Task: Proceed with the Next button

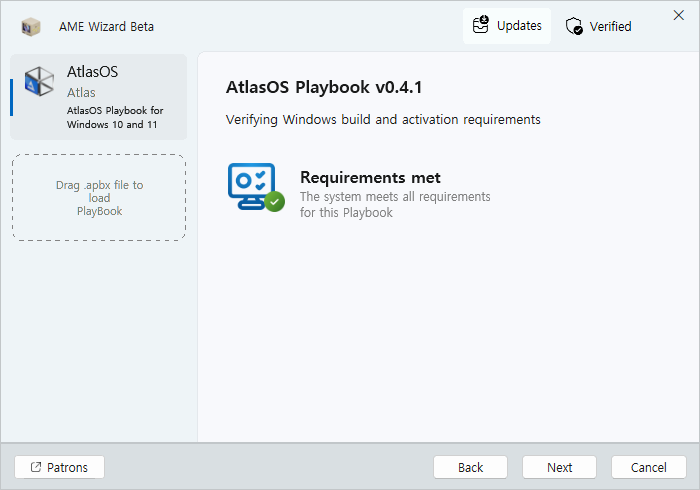Action: click(559, 467)
